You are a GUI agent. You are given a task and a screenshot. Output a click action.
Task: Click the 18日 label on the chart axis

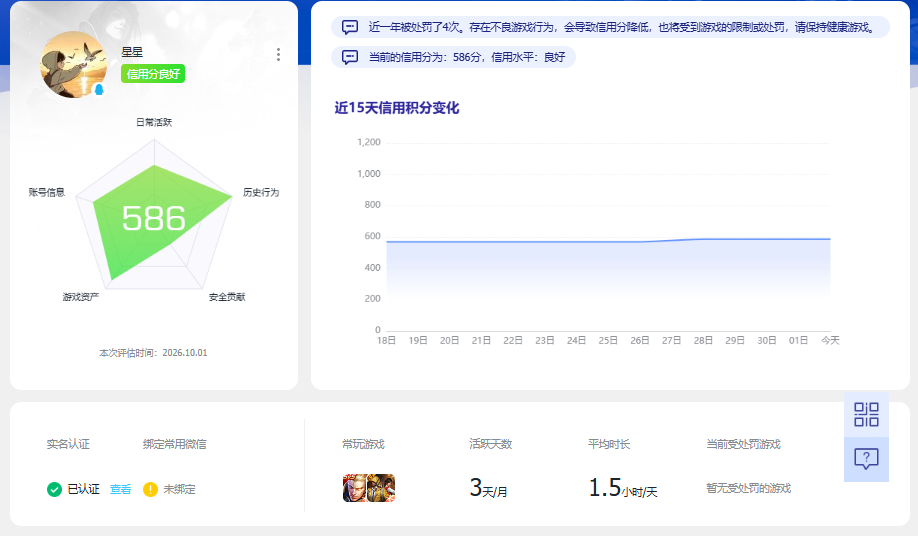click(x=386, y=341)
